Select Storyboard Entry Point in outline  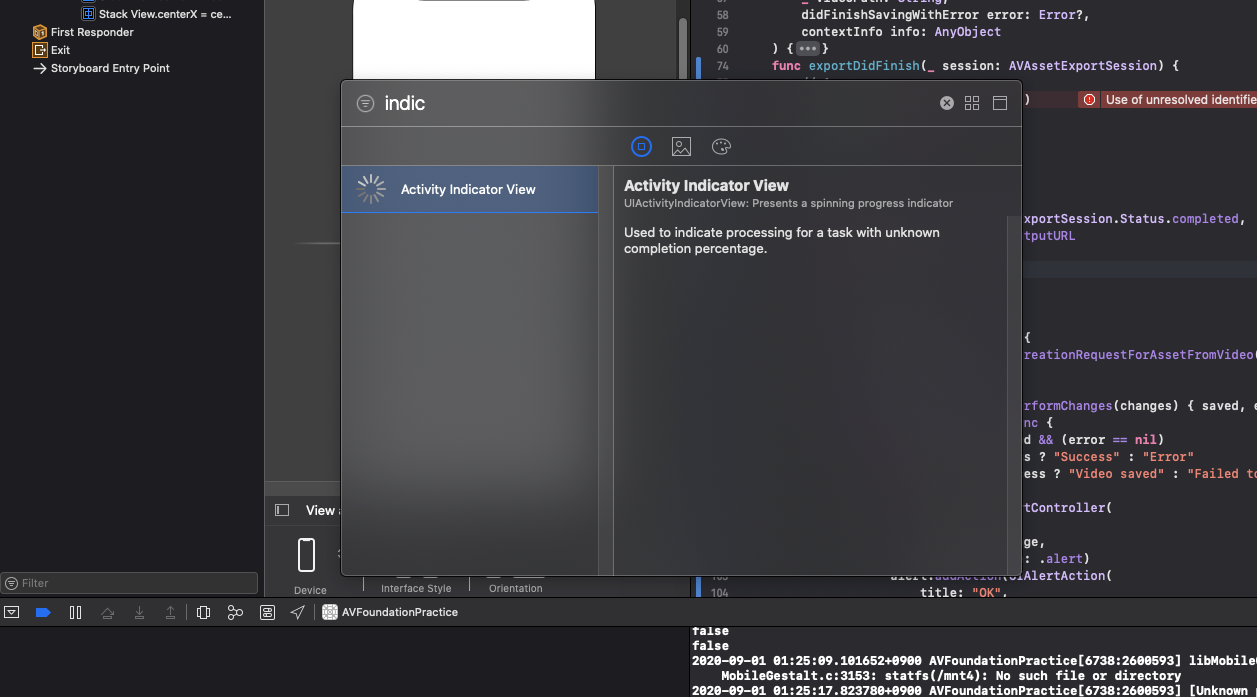110,68
